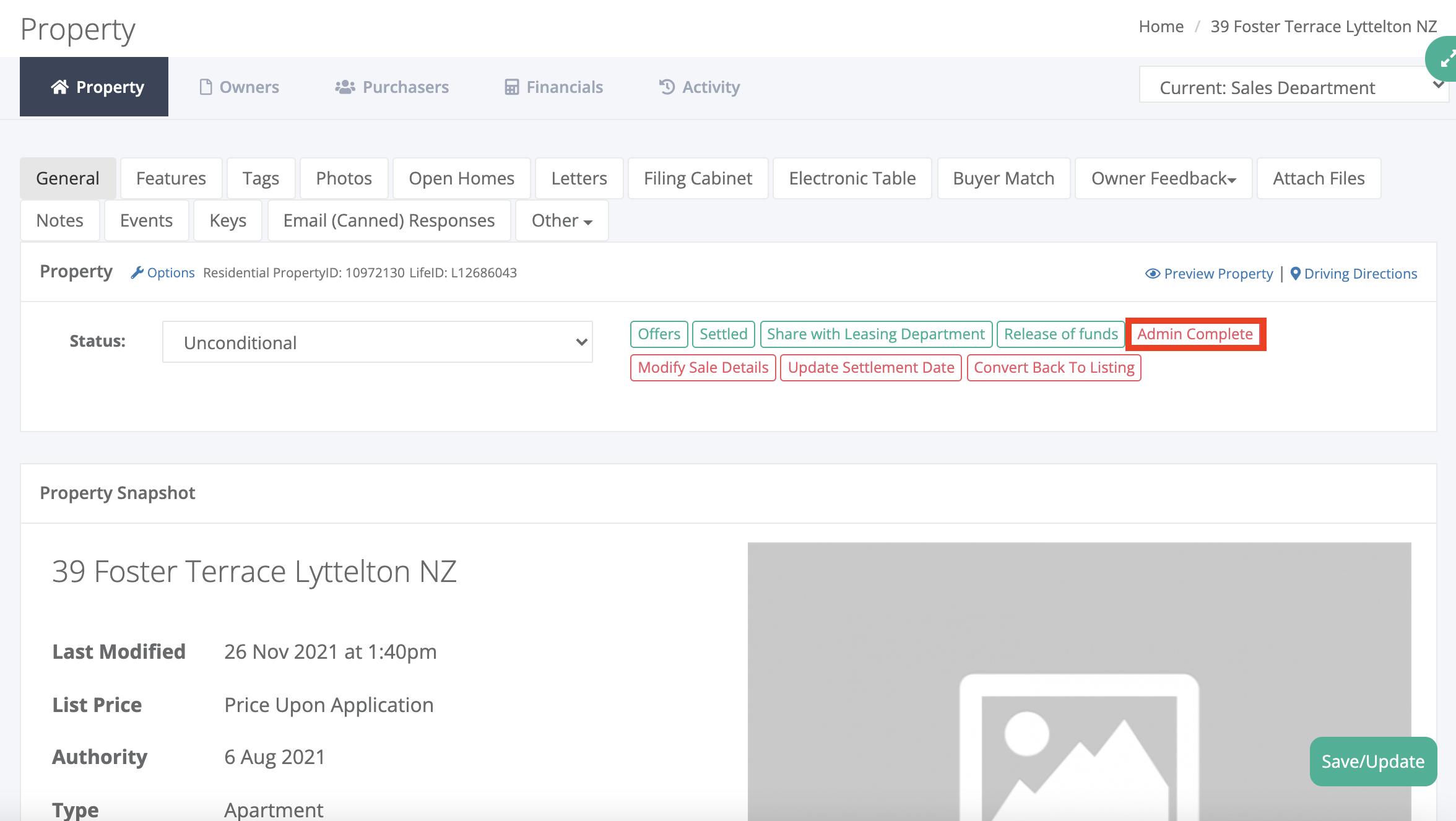
Task: Click the eye icon for Preview Property
Action: [1152, 274]
